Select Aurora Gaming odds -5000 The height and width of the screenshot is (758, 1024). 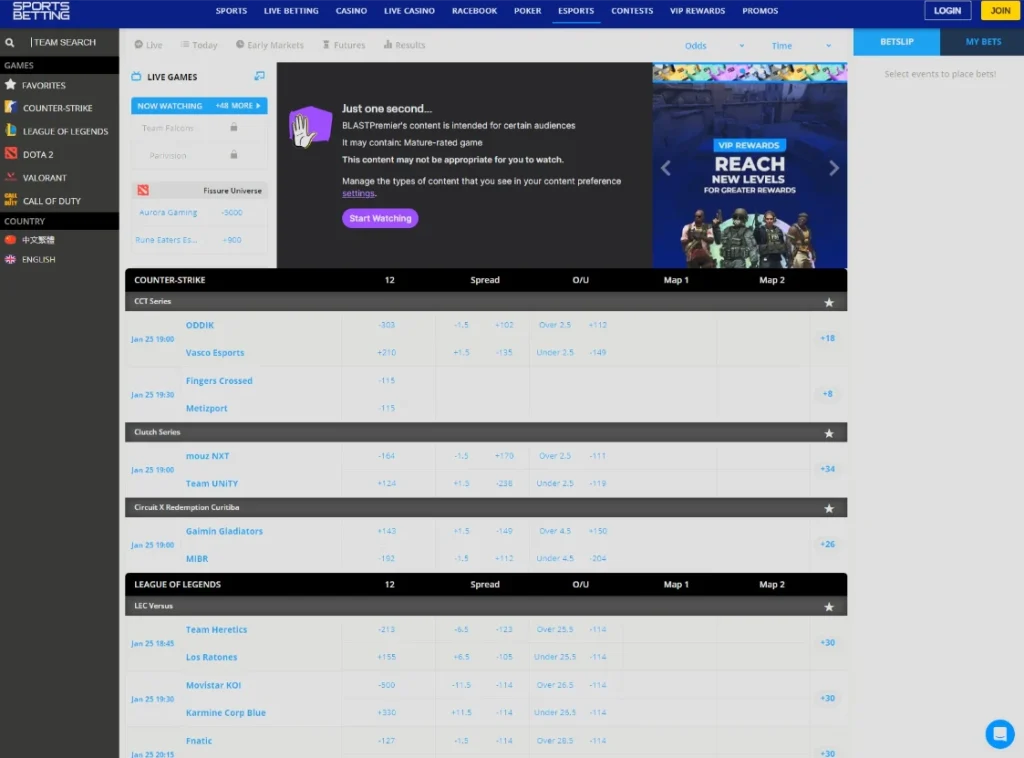(232, 213)
